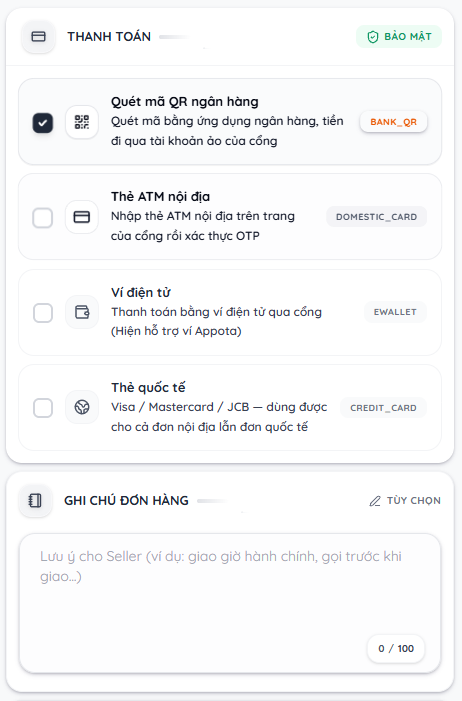Click the EWALLET tag
Screen dimensions: 462x701
[x=395, y=312]
